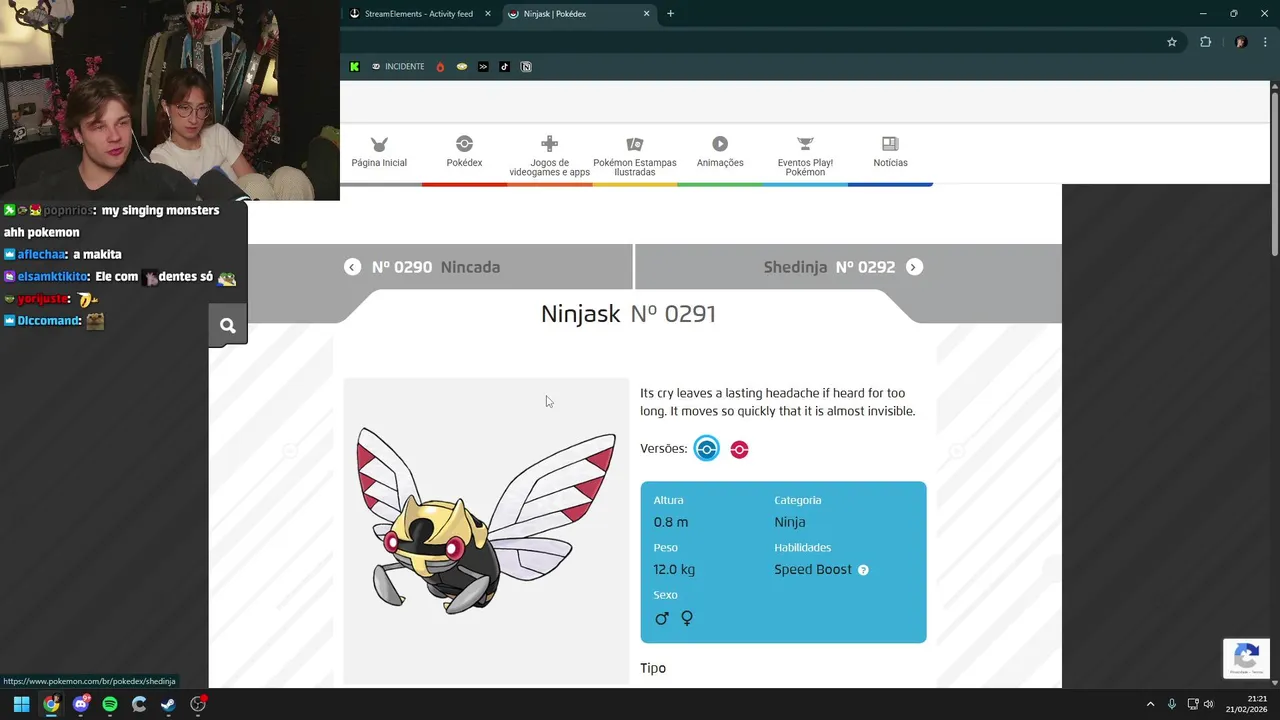The image size is (1280, 720).
Task: Select the red version Poké Ball
Action: 739,449
